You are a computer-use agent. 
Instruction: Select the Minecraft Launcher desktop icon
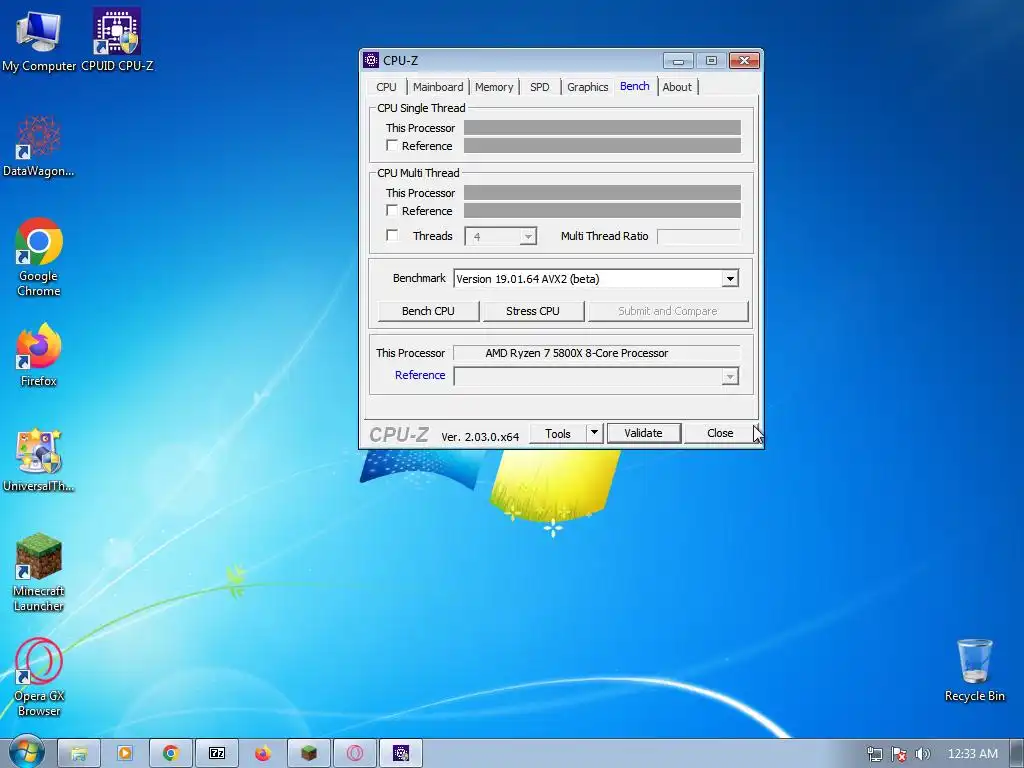pyautogui.click(x=39, y=573)
